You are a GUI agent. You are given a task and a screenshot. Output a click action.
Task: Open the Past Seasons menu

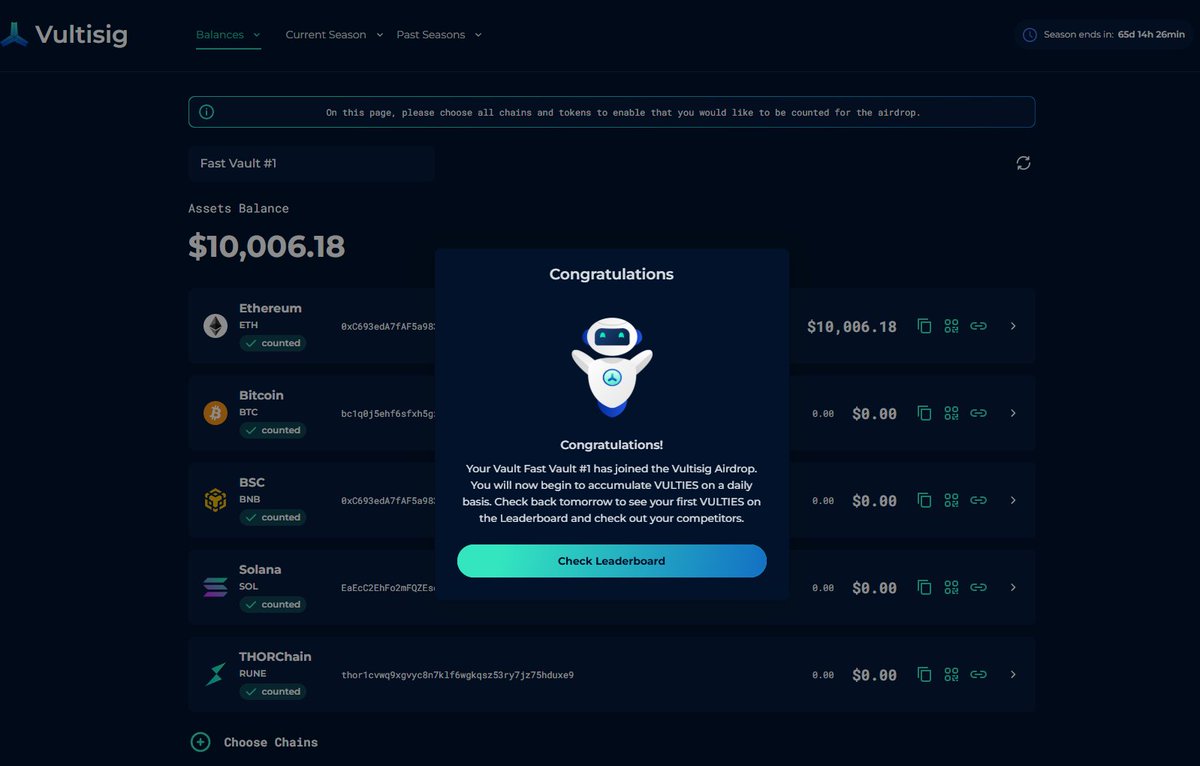coord(430,35)
